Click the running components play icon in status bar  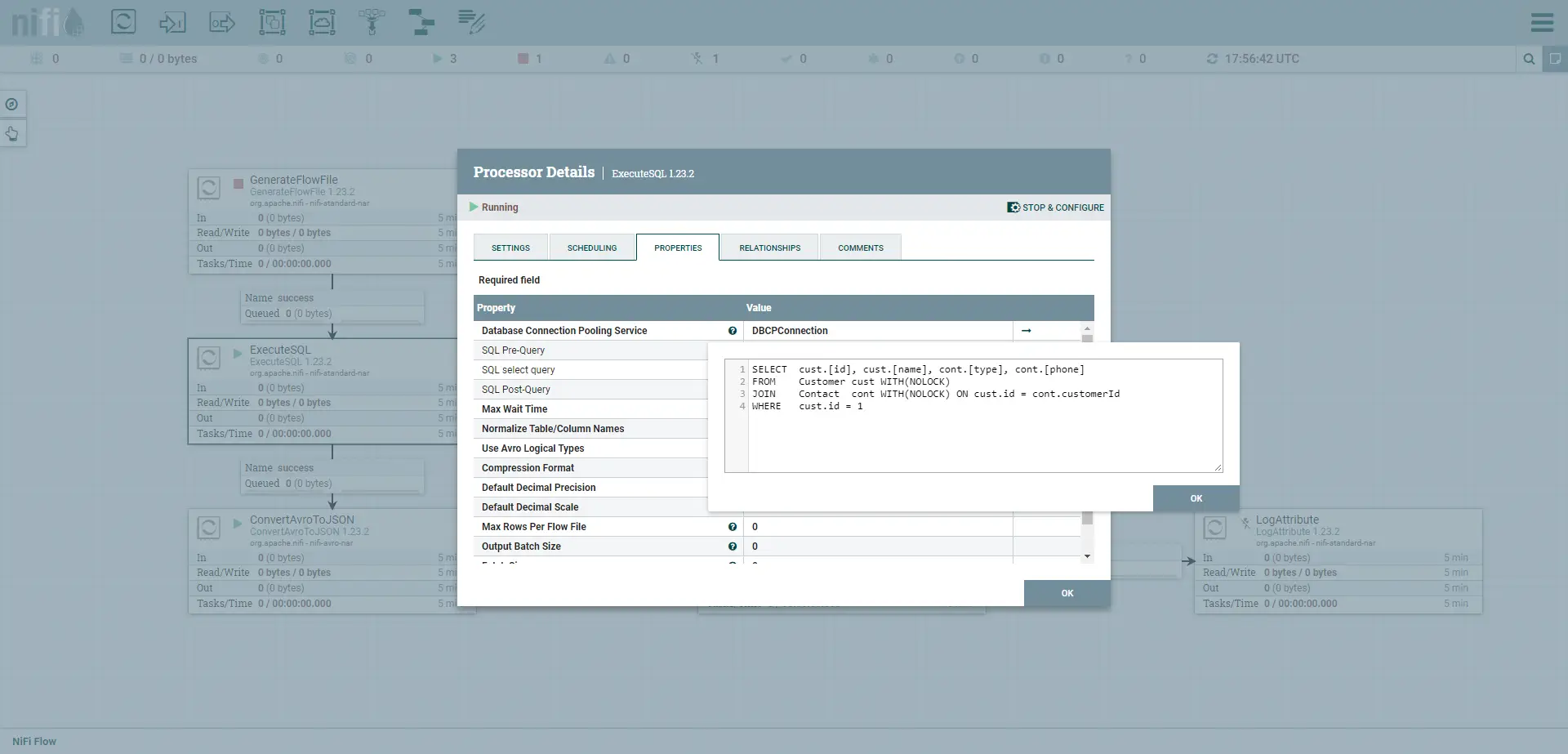pyautogui.click(x=437, y=59)
